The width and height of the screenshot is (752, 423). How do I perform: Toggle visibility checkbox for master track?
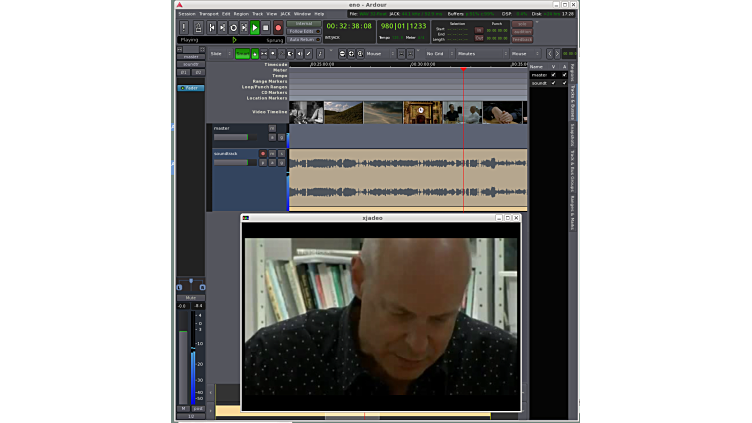(x=554, y=74)
